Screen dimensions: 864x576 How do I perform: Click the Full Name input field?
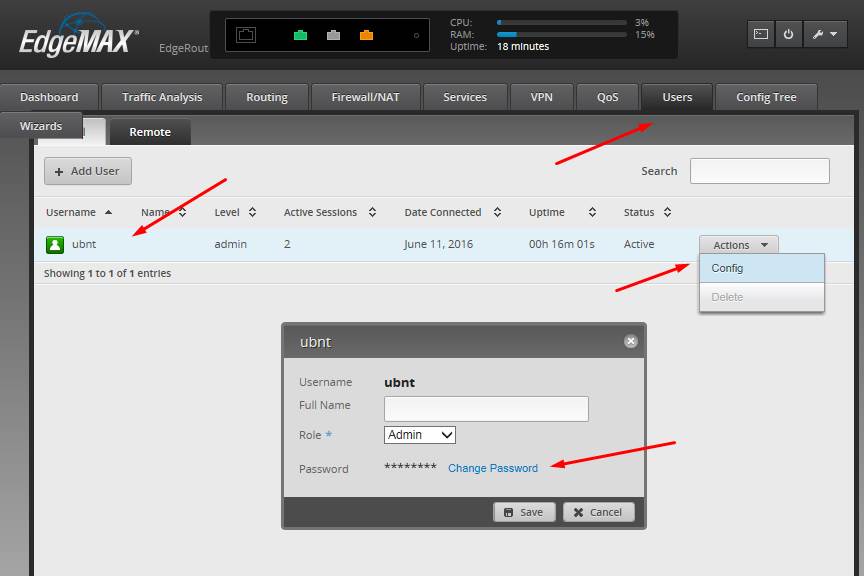click(x=486, y=408)
